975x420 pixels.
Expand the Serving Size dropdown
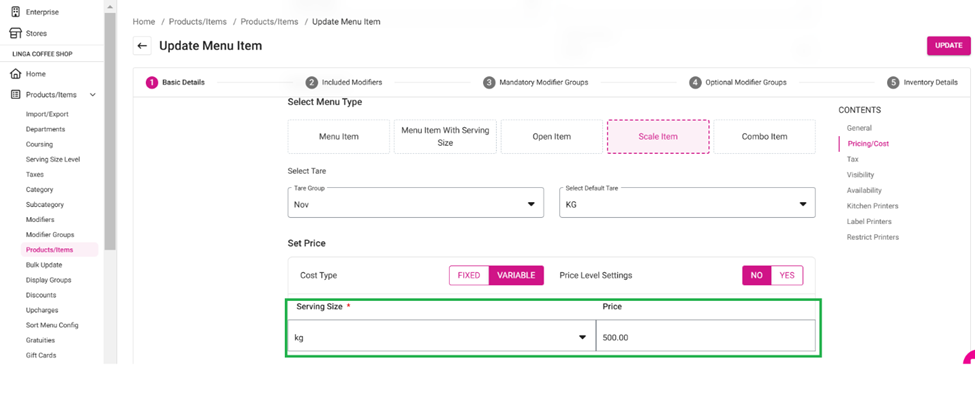tap(582, 338)
